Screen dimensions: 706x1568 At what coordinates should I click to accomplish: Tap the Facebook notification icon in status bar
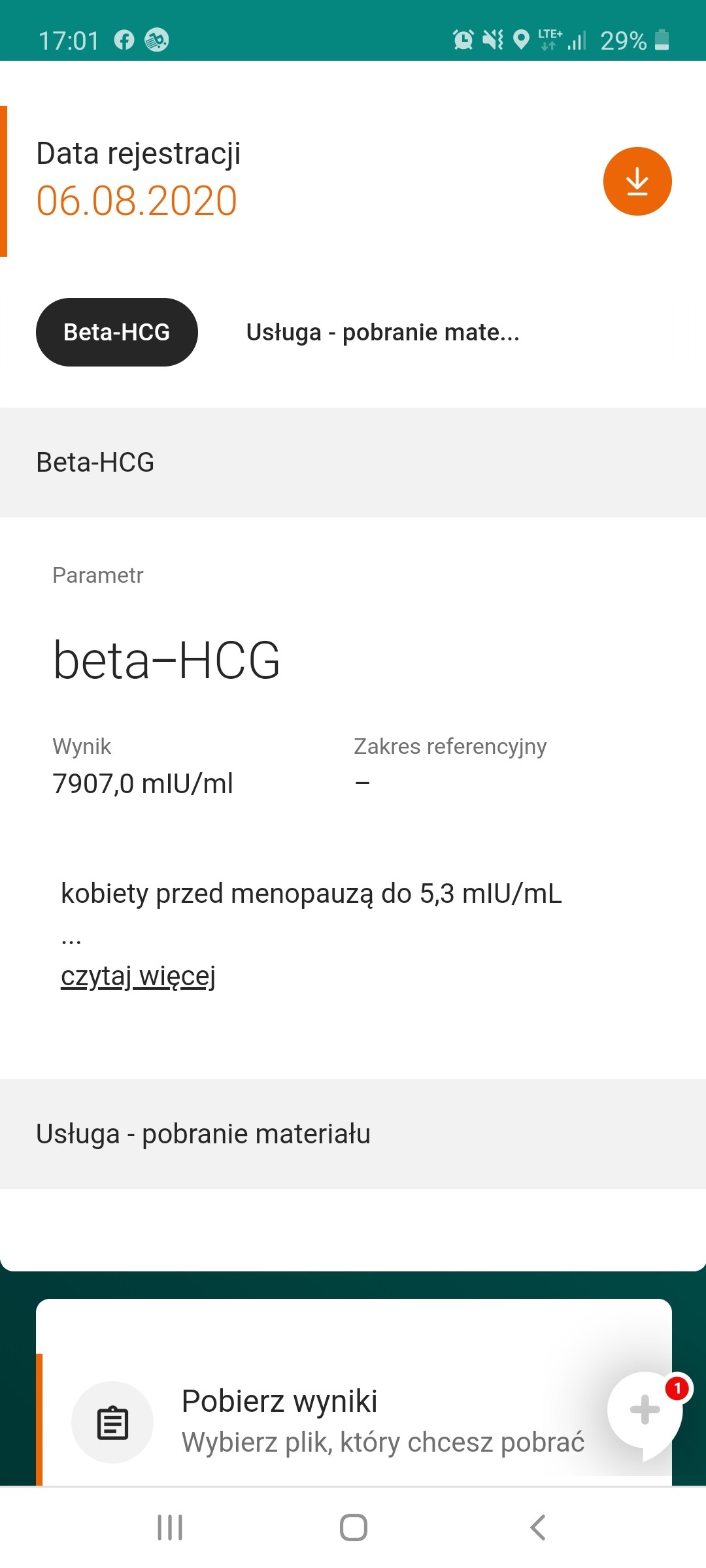tap(124, 40)
